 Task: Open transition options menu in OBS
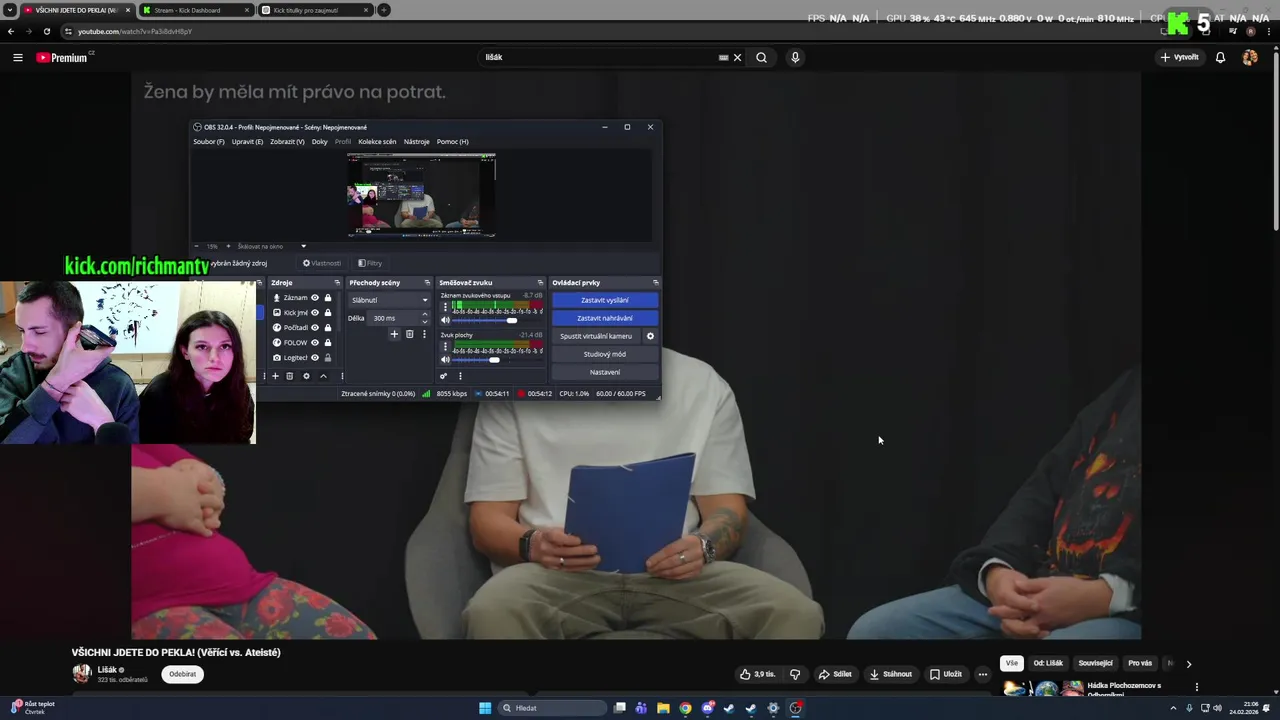point(424,334)
